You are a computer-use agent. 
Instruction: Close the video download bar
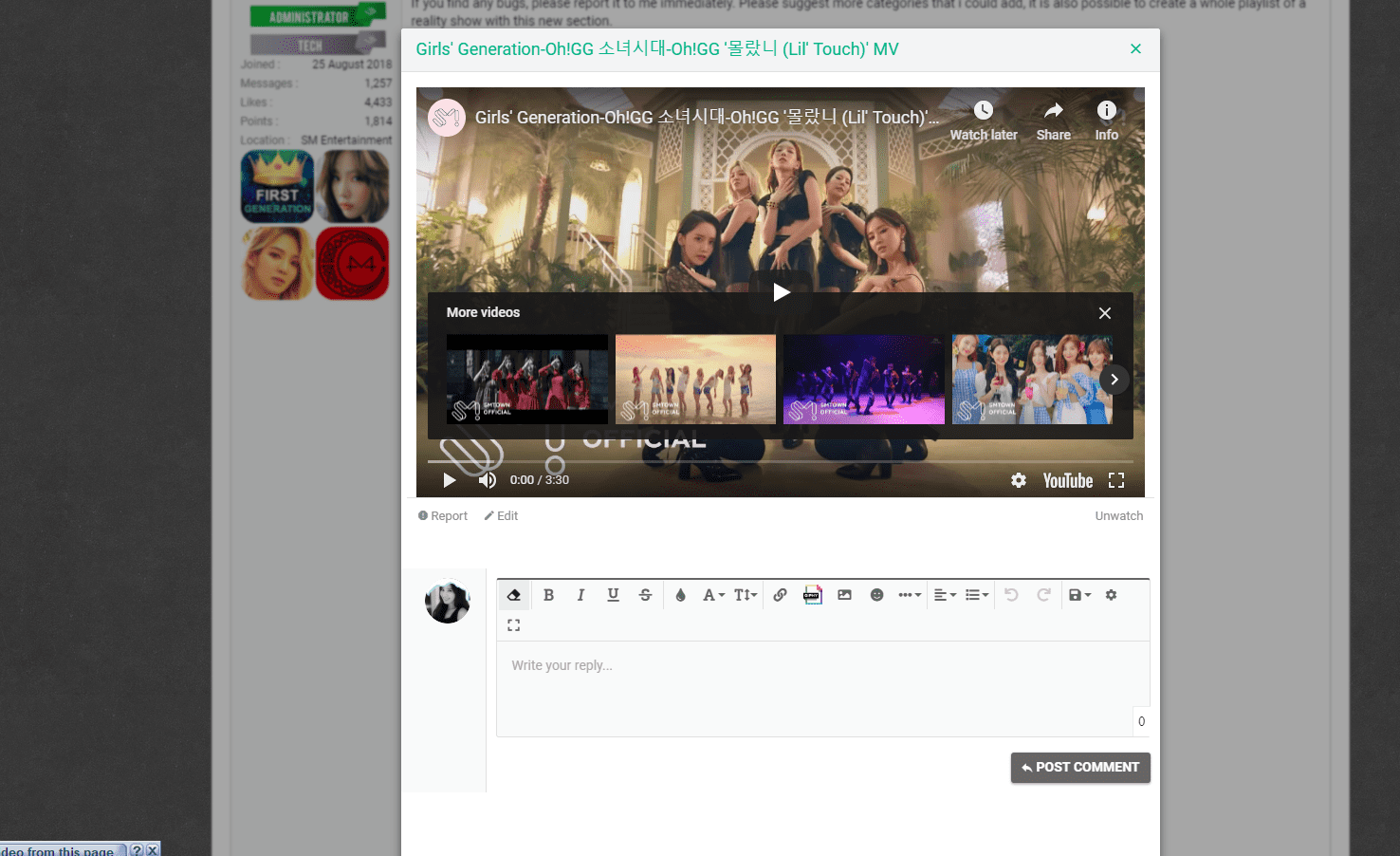(x=153, y=850)
